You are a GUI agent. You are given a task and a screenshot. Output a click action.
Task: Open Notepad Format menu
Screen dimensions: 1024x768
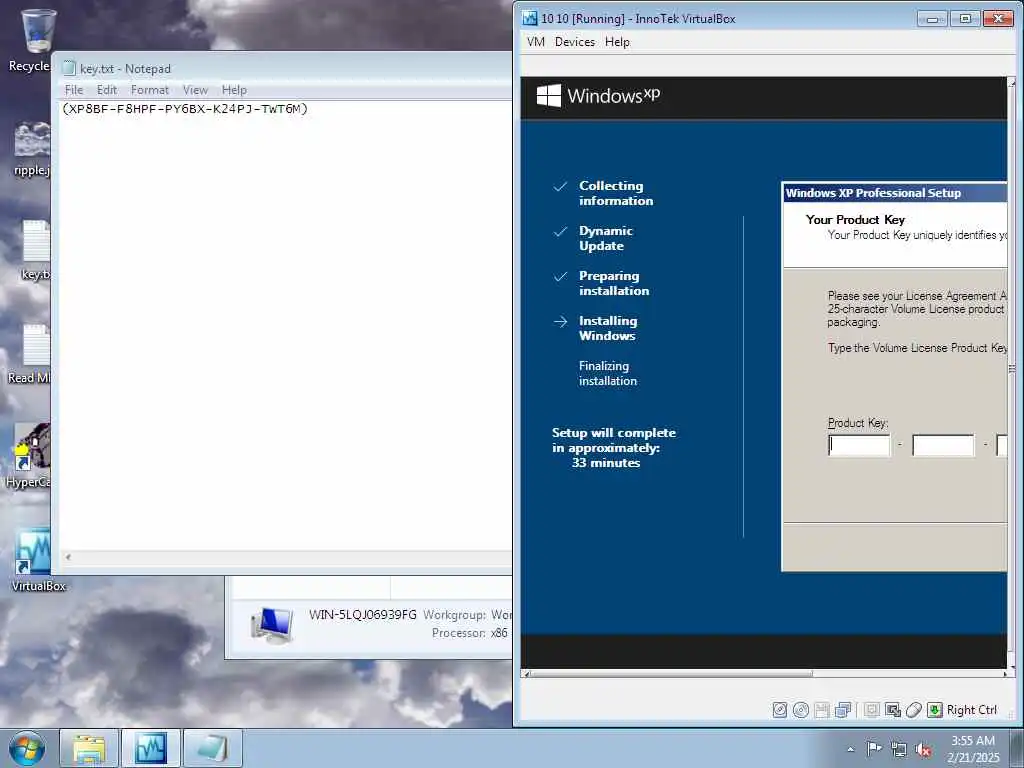click(x=150, y=89)
